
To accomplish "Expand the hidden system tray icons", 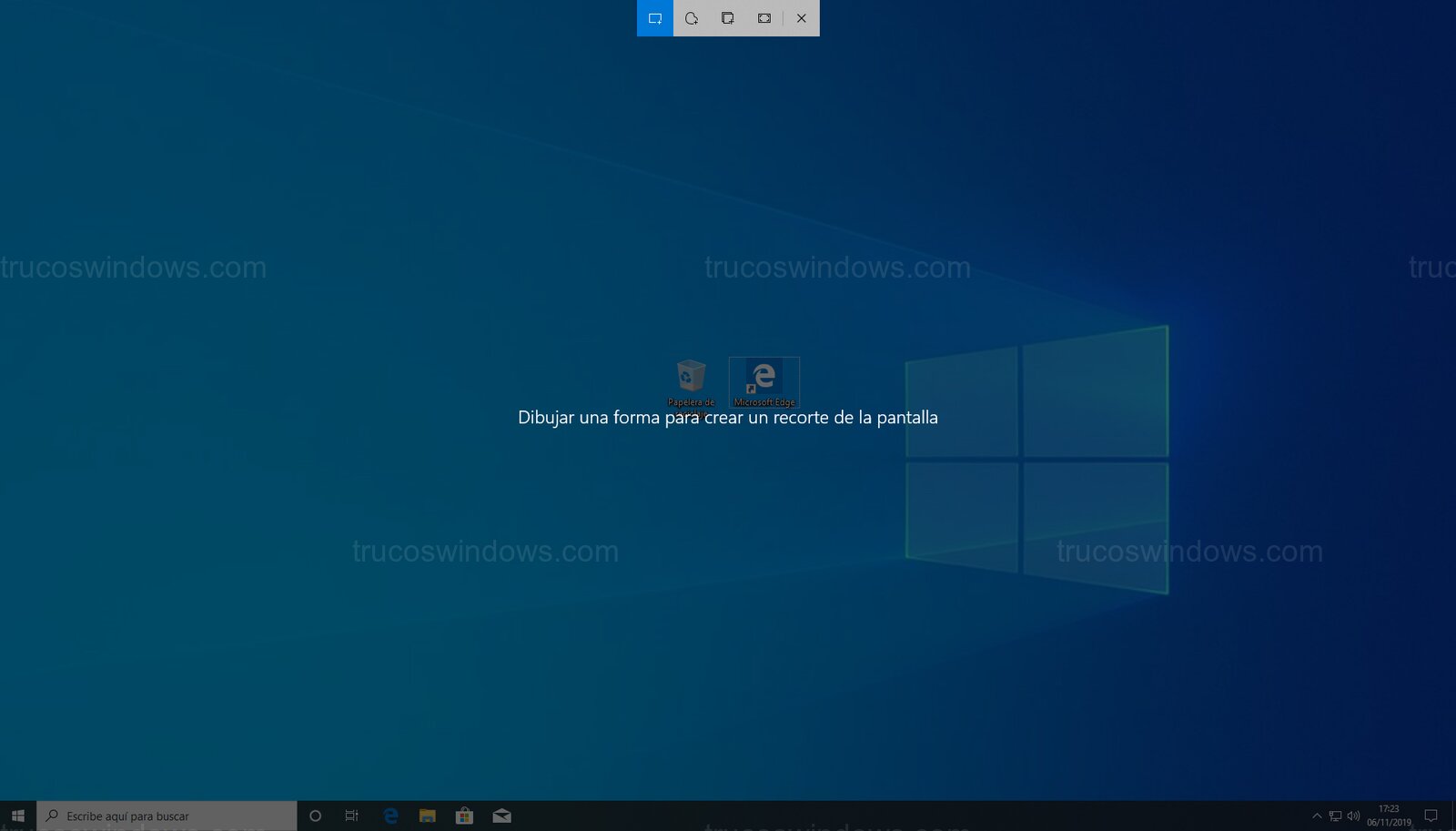I will pos(1316,816).
